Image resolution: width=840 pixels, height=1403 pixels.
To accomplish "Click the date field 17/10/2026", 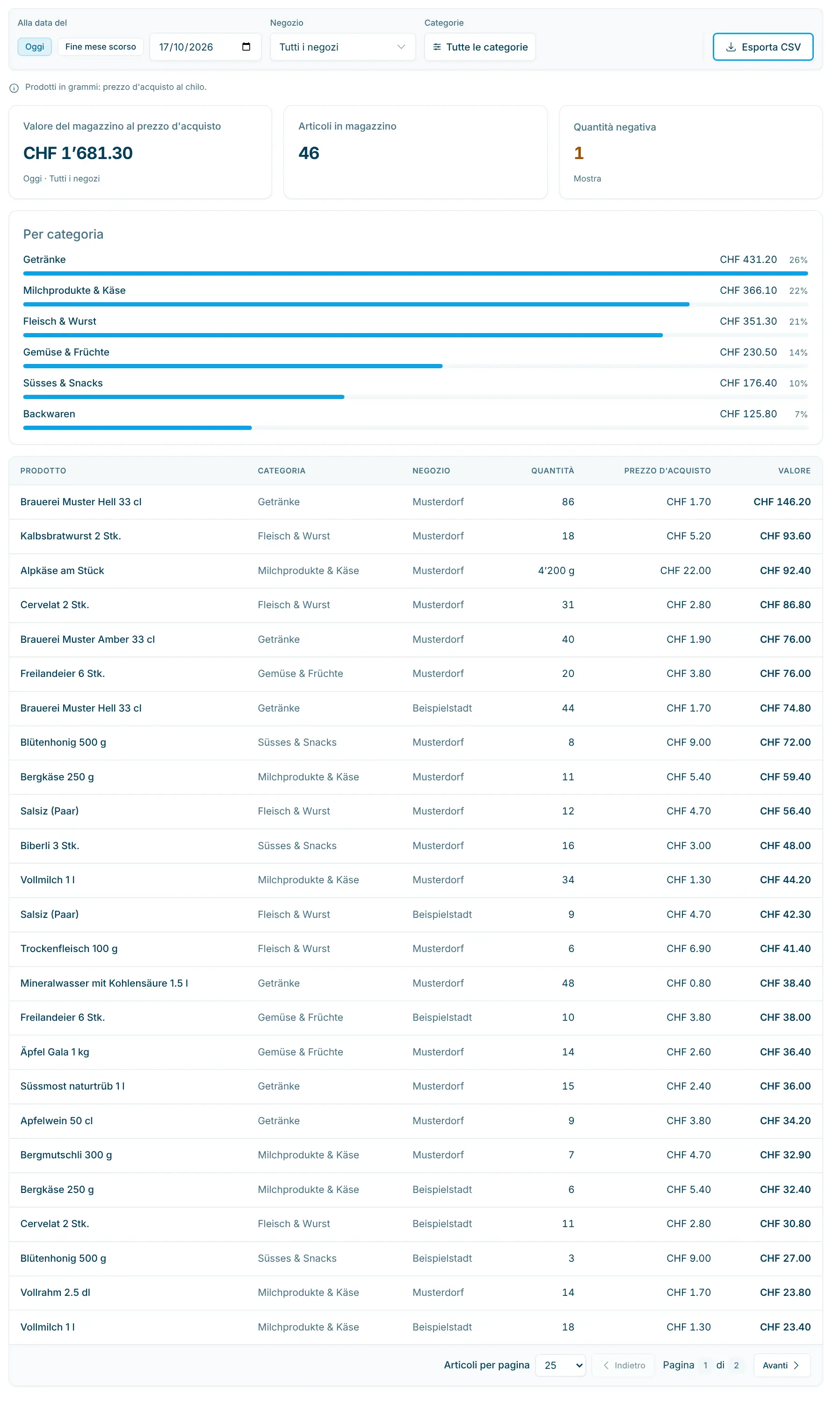I will [x=205, y=47].
